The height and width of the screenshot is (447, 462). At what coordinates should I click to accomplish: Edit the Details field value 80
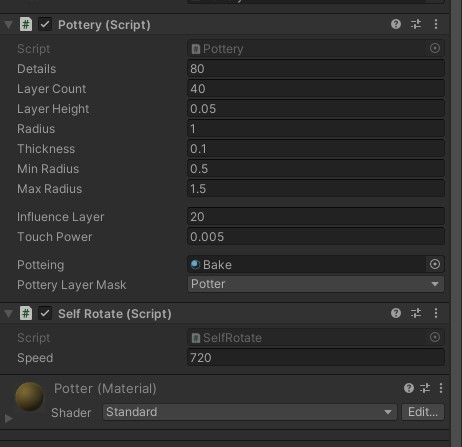tap(316, 69)
